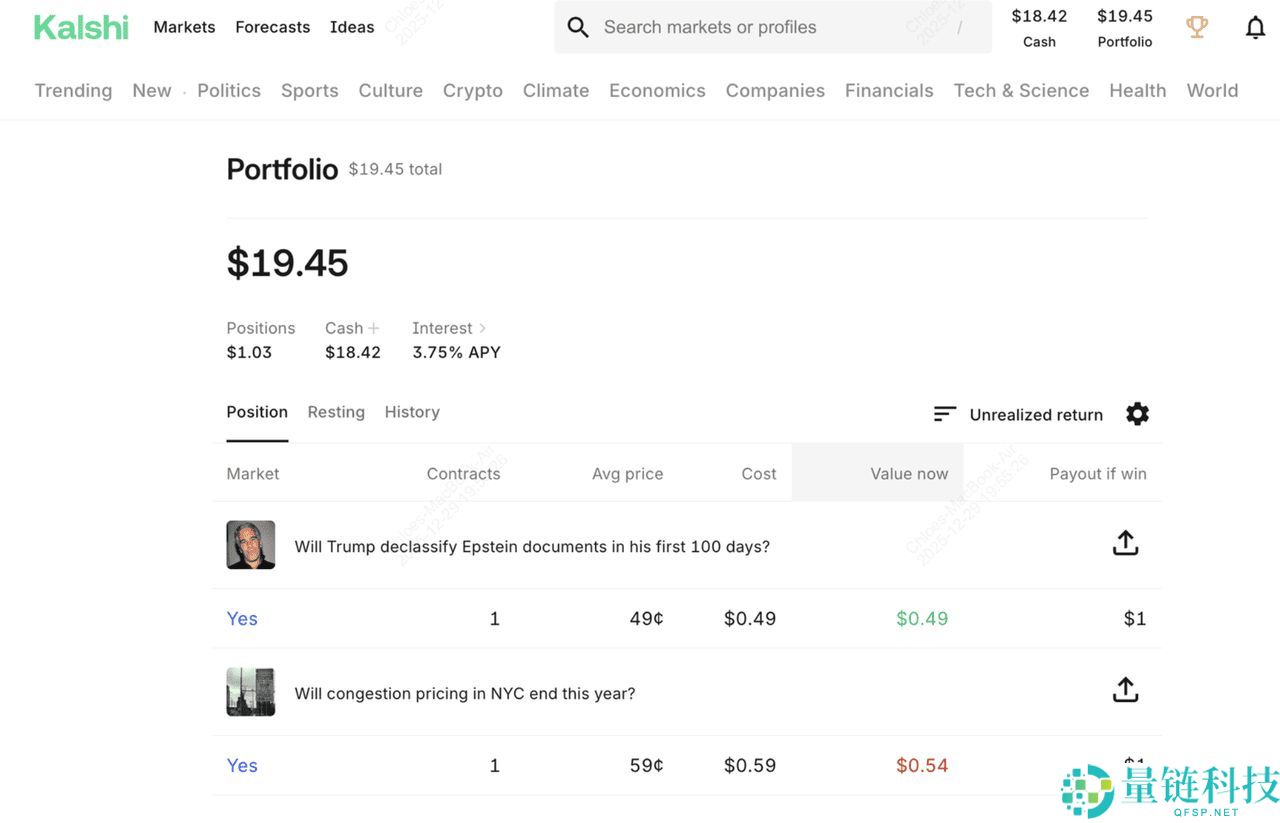The height and width of the screenshot is (823, 1280).
Task: Open the Crypto category
Action: pyautogui.click(x=473, y=90)
